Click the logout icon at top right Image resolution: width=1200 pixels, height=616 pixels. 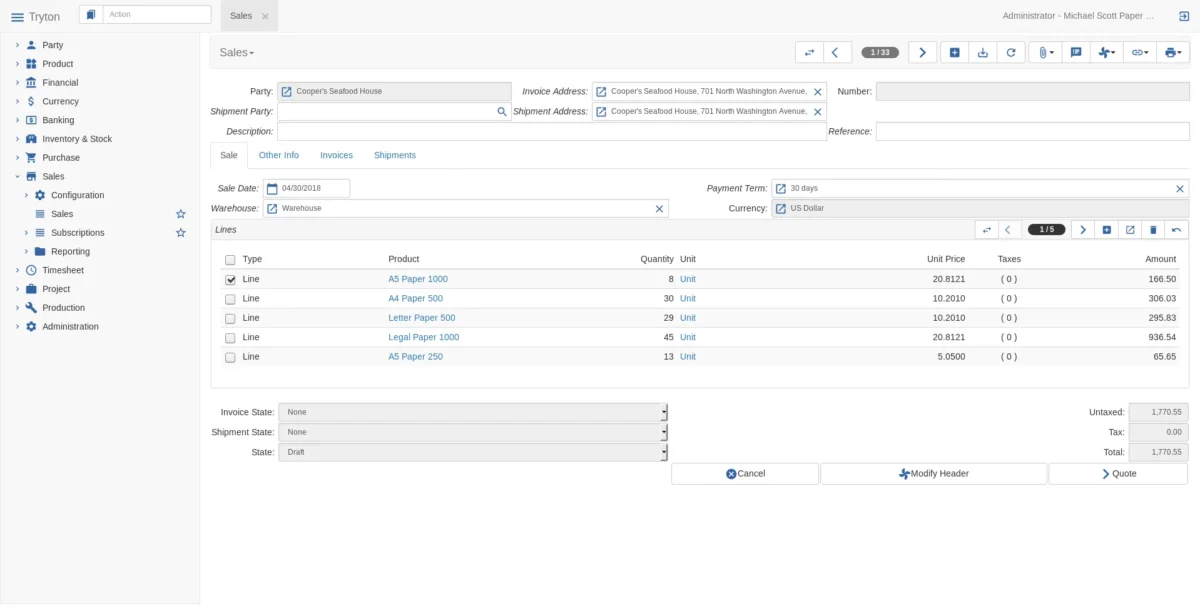pyautogui.click(x=1182, y=16)
